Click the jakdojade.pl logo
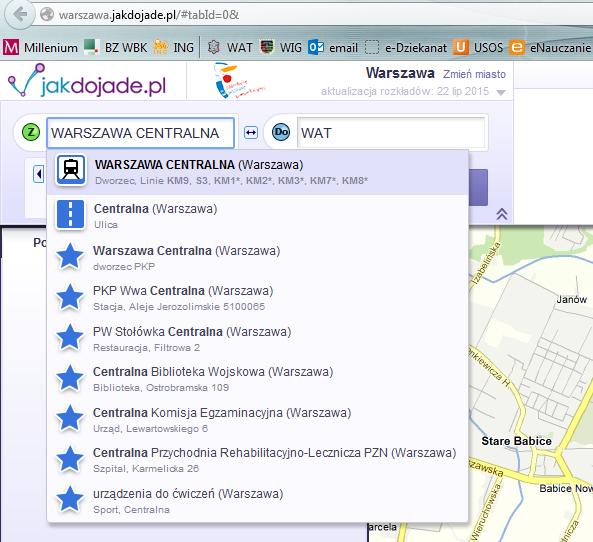Viewport: 593px width, 542px height. pos(87,81)
